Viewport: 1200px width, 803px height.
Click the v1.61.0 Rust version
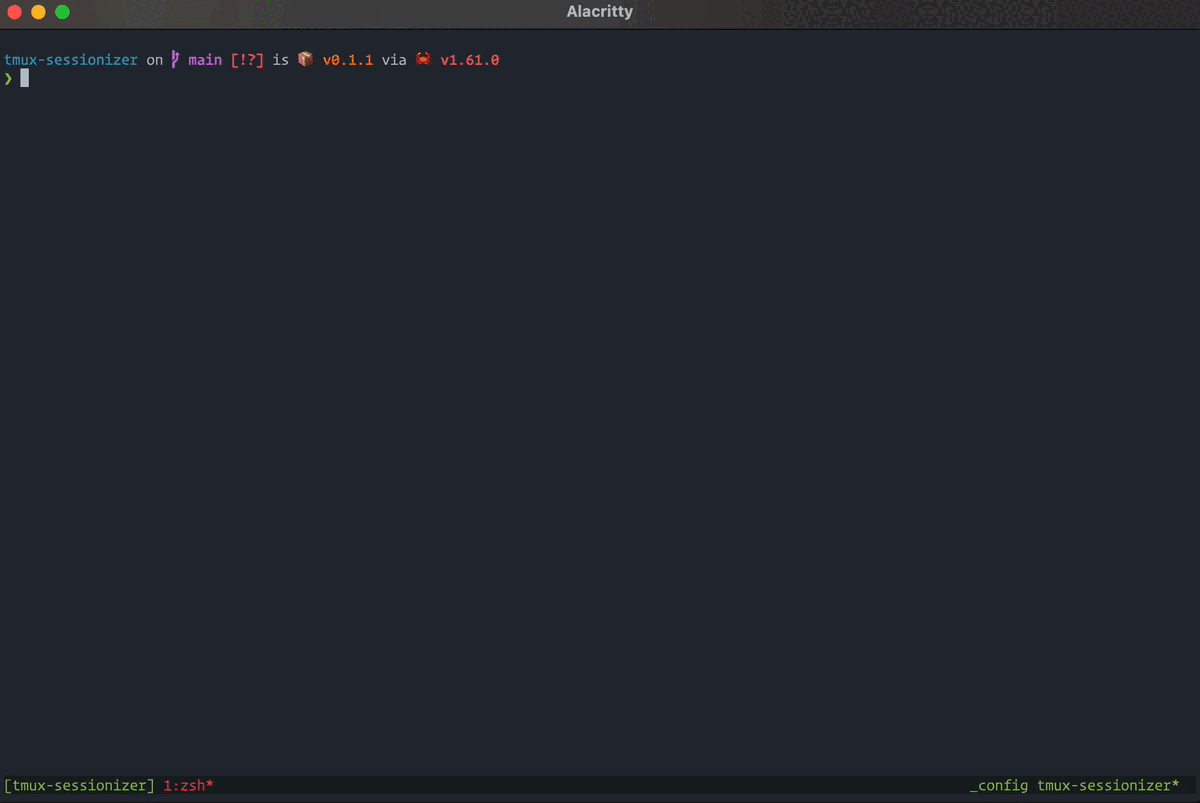[x=469, y=60]
